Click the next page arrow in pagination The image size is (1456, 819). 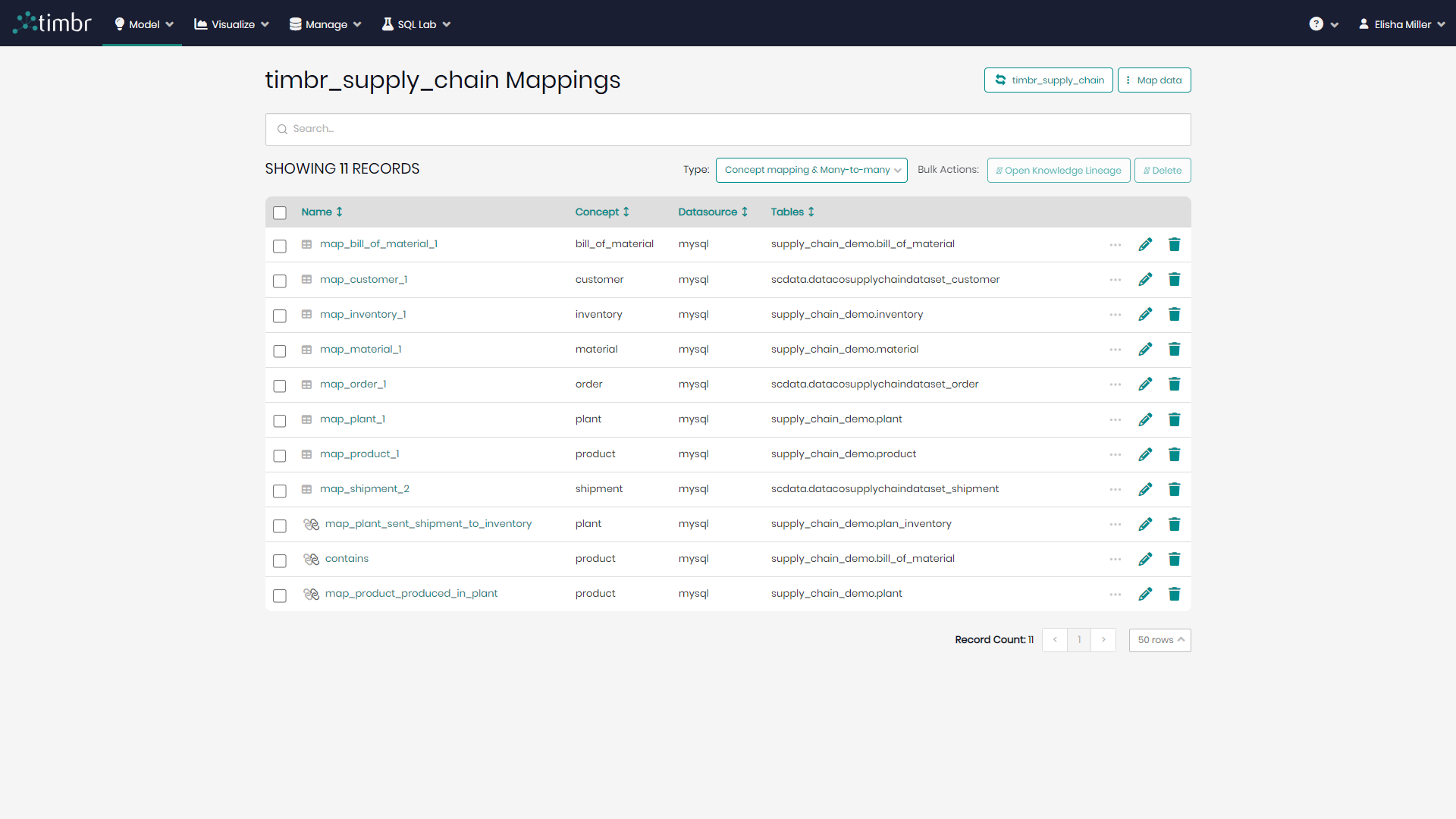point(1103,640)
